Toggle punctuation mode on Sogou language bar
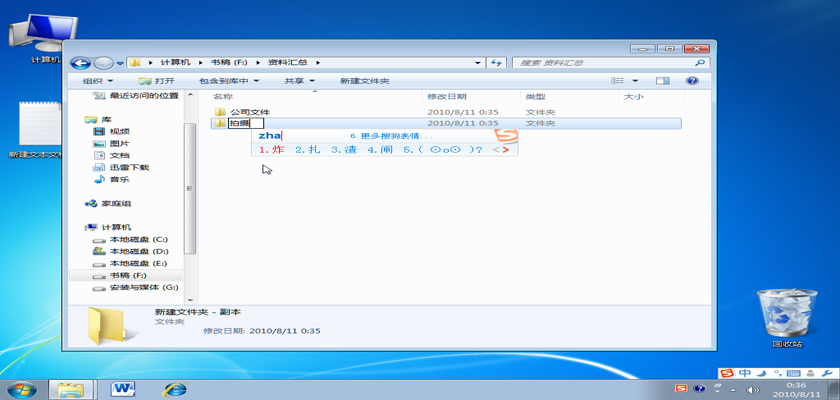Screen dimensions: 840x400 click(776, 374)
